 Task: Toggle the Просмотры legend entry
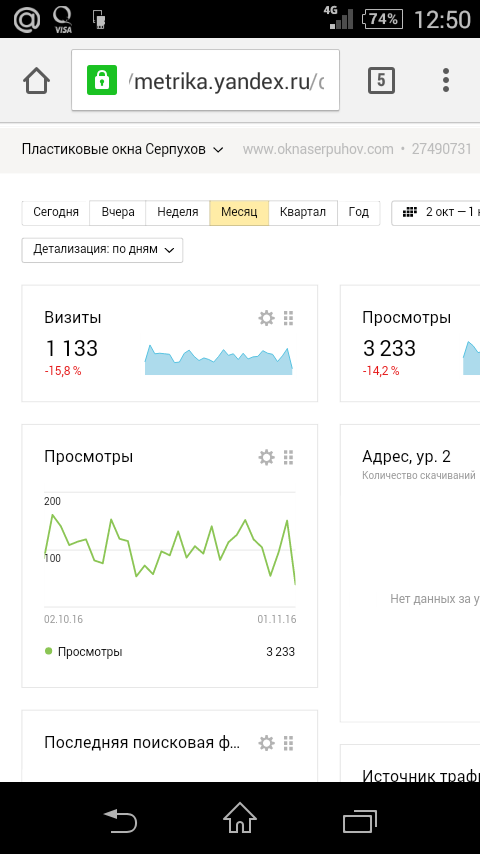(83, 652)
